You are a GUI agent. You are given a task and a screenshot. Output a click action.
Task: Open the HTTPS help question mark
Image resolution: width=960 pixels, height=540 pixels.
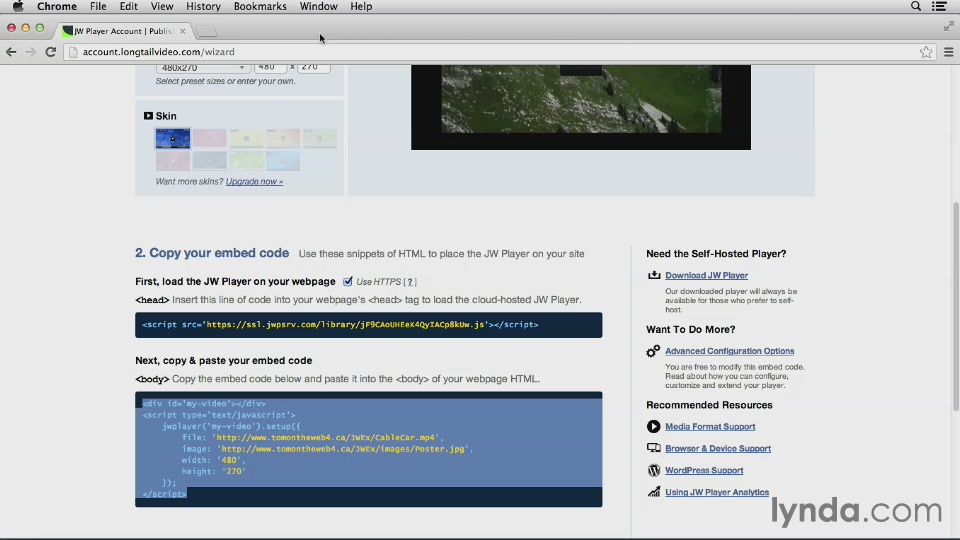[x=410, y=282]
